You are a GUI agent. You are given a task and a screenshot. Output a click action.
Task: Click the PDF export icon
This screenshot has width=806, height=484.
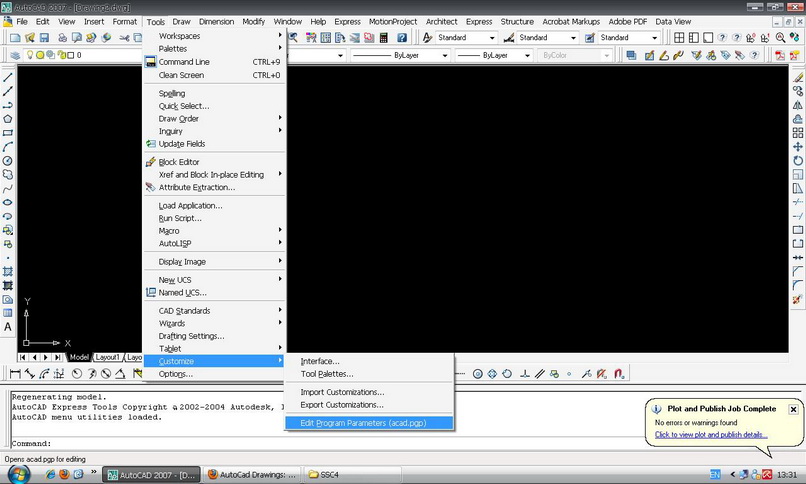click(x=780, y=55)
